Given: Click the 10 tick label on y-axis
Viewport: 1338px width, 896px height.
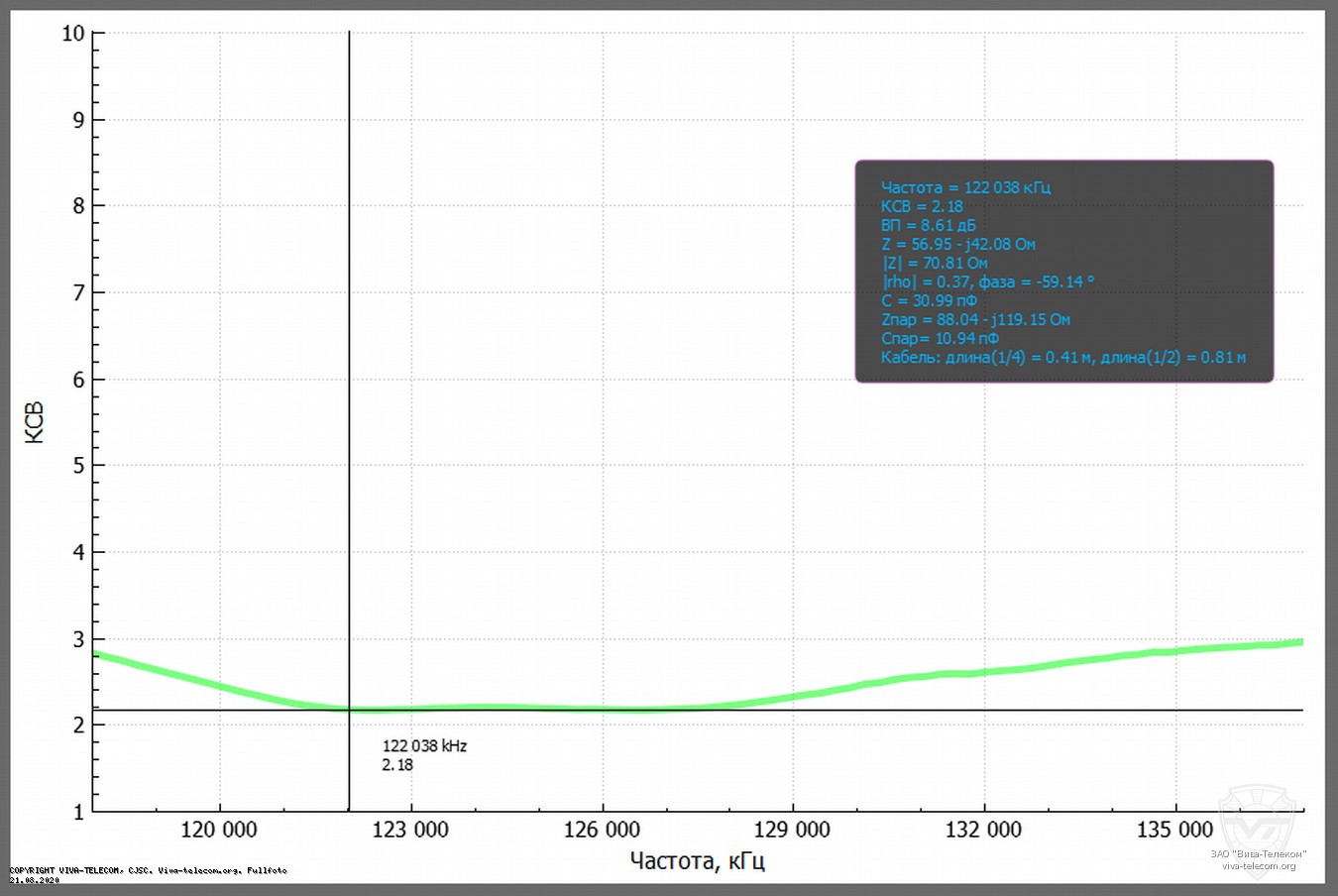Looking at the screenshot, I should 73,34.
